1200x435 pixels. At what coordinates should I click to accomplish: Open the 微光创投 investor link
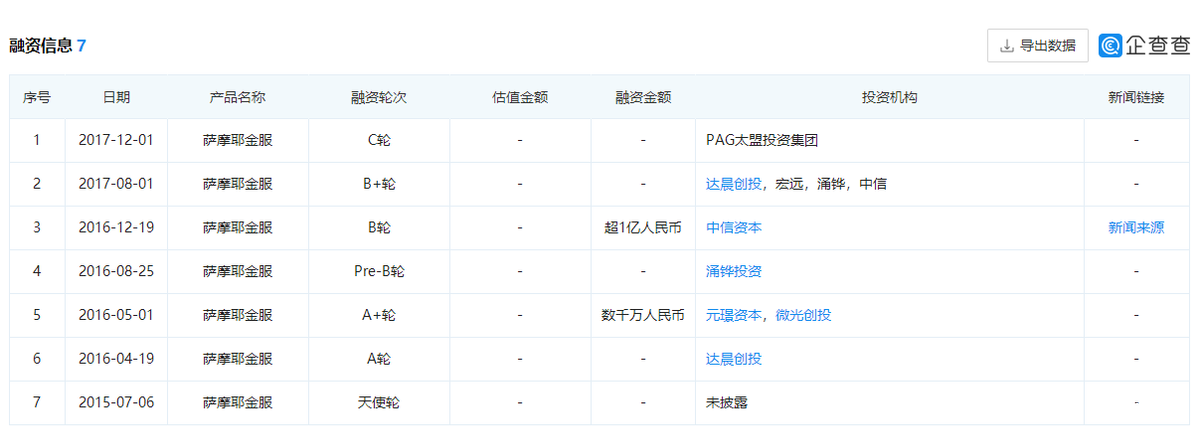coord(803,315)
